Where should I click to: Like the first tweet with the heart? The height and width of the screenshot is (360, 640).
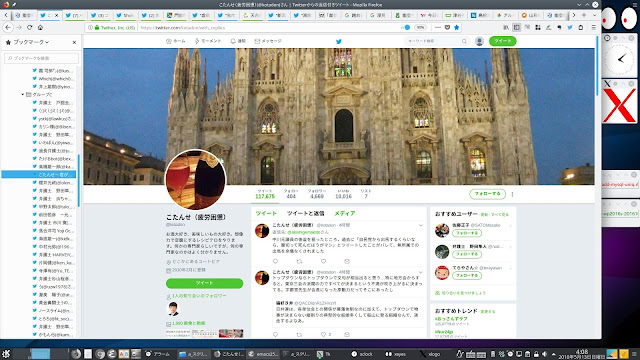click(323, 261)
